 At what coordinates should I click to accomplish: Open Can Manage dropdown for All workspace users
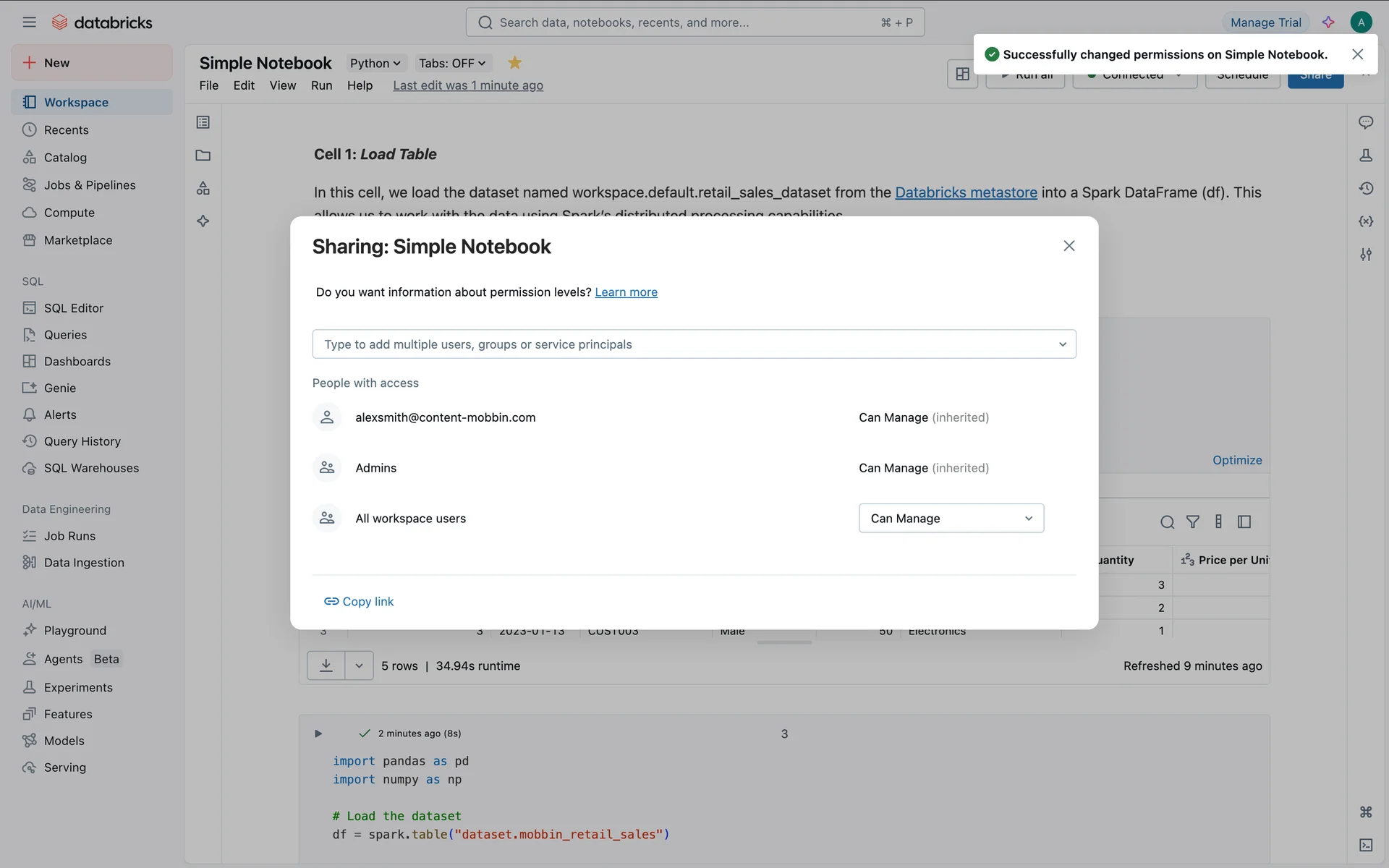(x=951, y=518)
